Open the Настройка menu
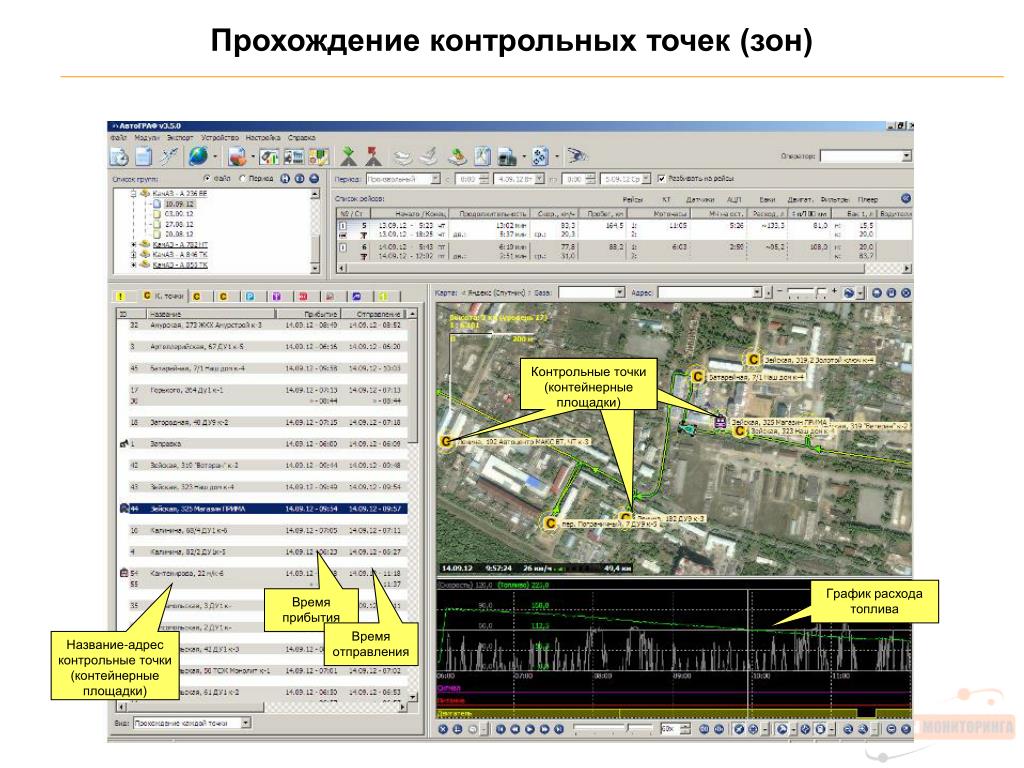This screenshot has width=1024, height=768. point(263,138)
